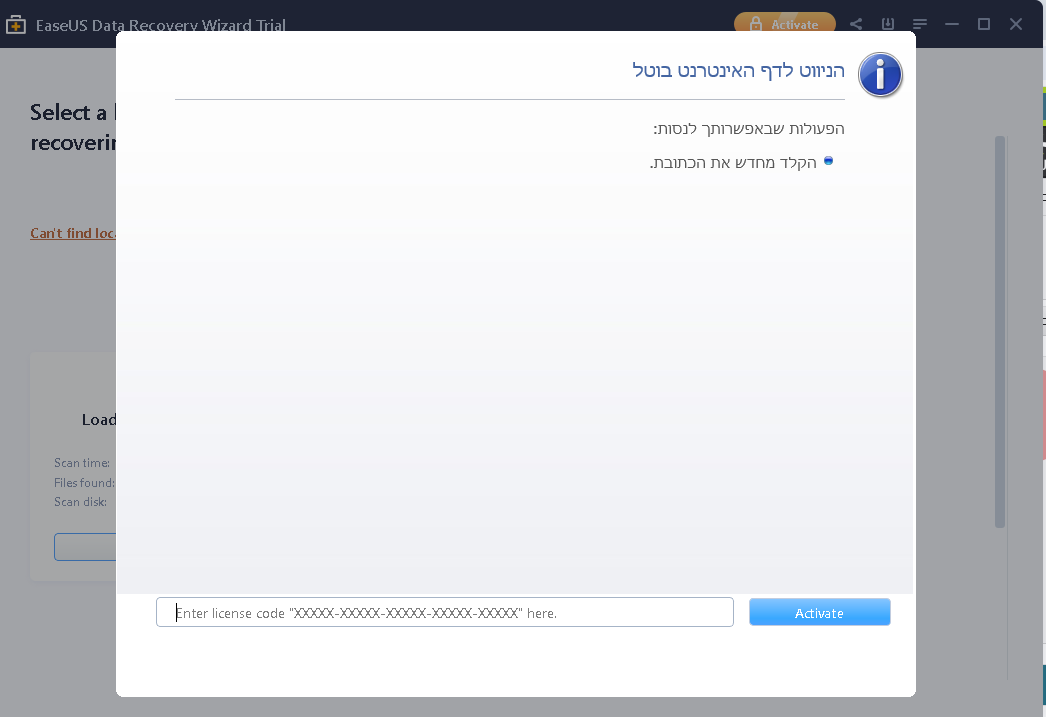Click the outlined button below Scan disk
This screenshot has height=717, width=1046.
coord(85,547)
